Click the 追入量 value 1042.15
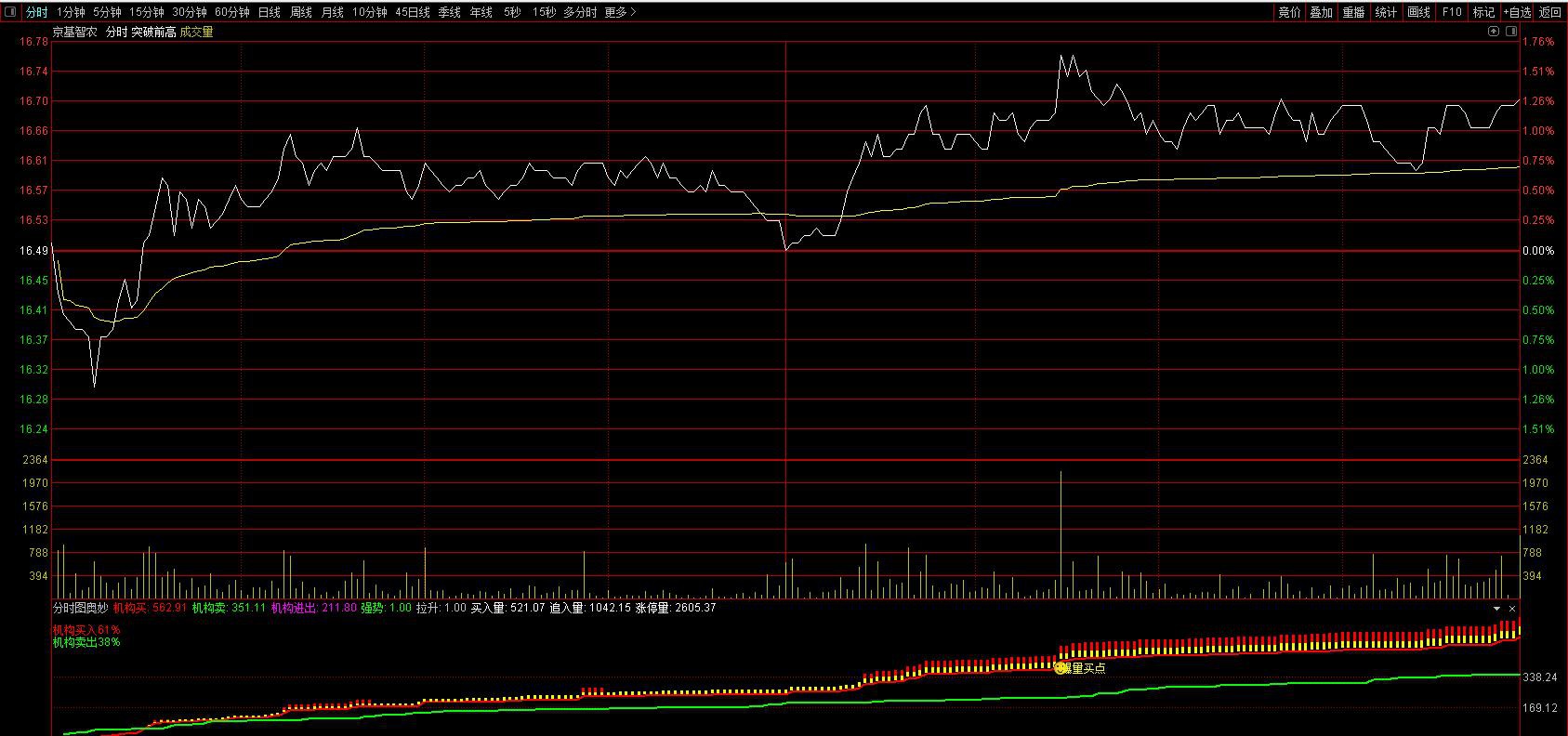This screenshot has width=1568, height=736. [x=610, y=608]
